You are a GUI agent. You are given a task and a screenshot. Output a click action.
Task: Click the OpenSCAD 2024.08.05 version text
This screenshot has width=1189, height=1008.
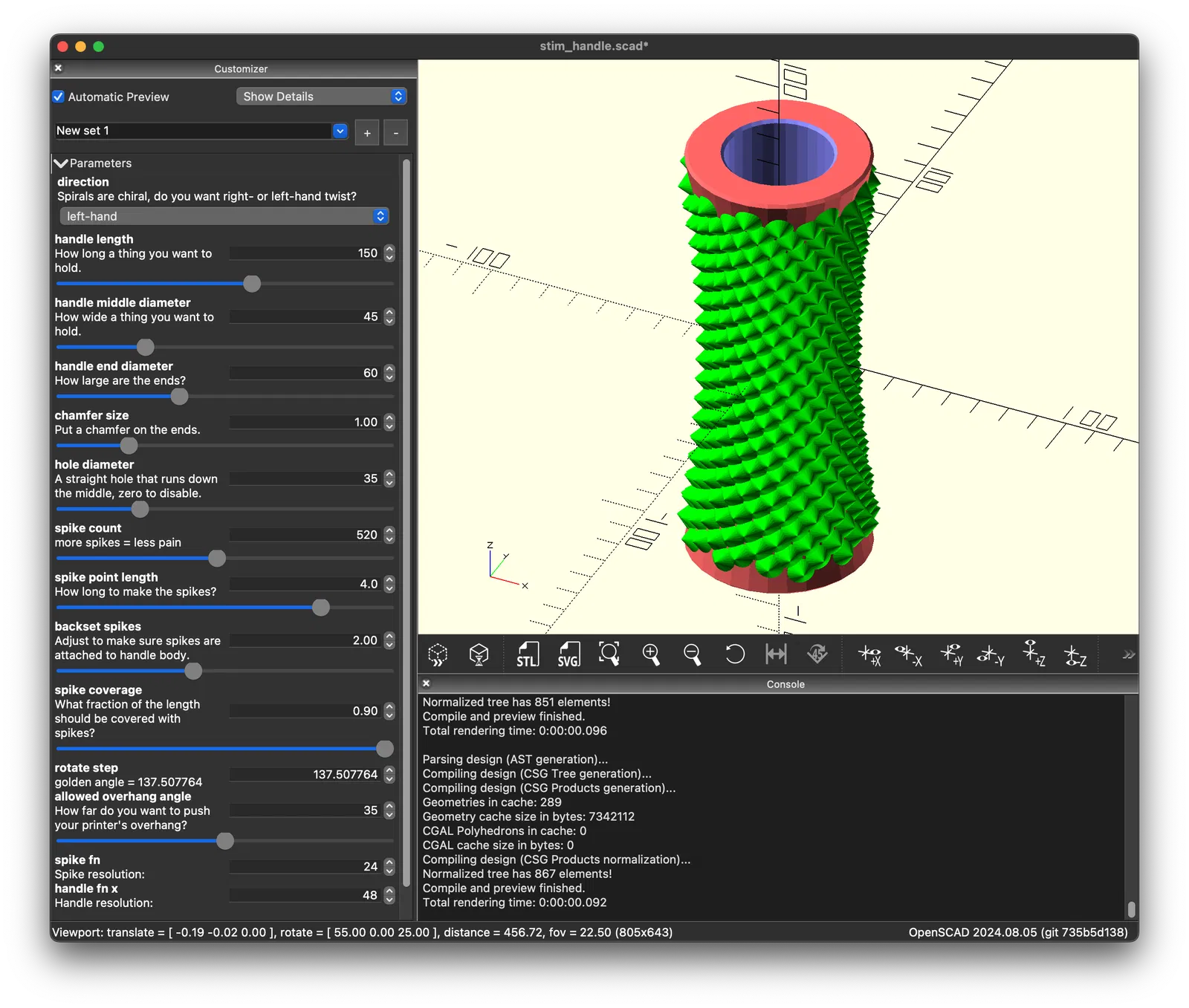1018,932
